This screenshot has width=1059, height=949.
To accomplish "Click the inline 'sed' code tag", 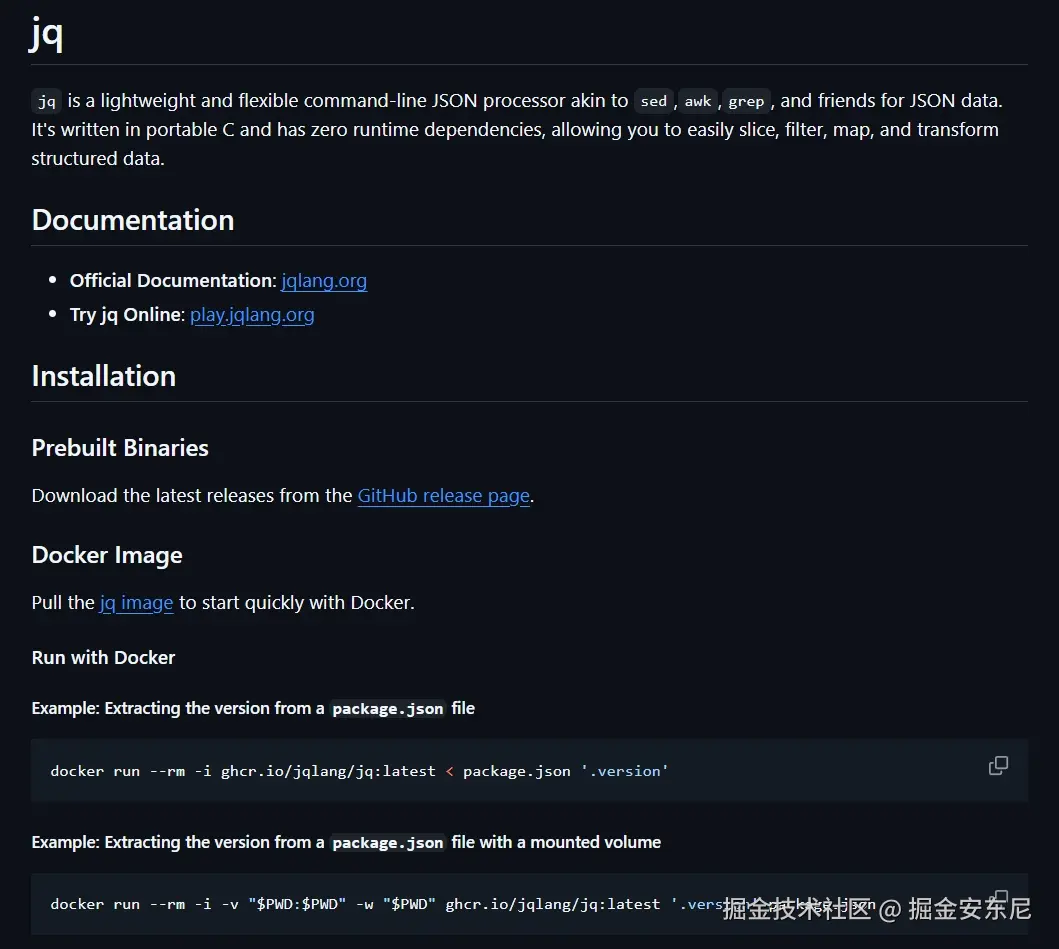I will click(654, 101).
